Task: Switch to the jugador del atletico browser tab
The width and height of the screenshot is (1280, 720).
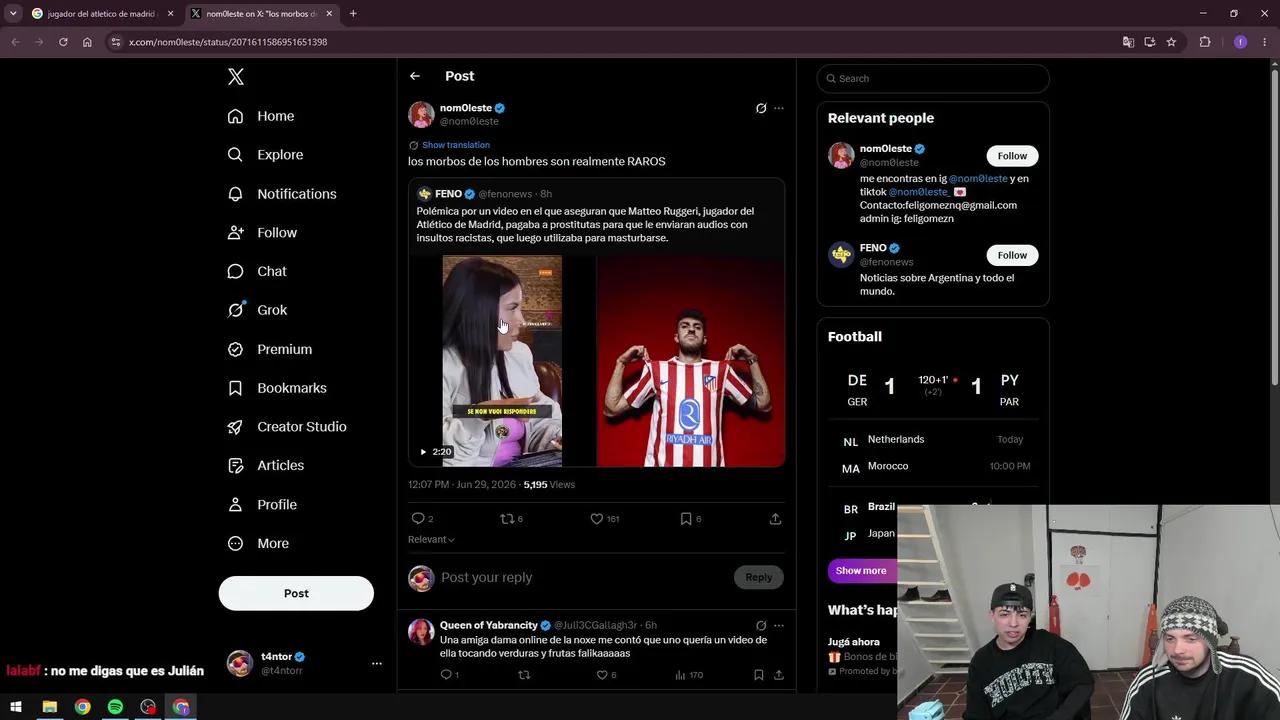Action: (103, 14)
